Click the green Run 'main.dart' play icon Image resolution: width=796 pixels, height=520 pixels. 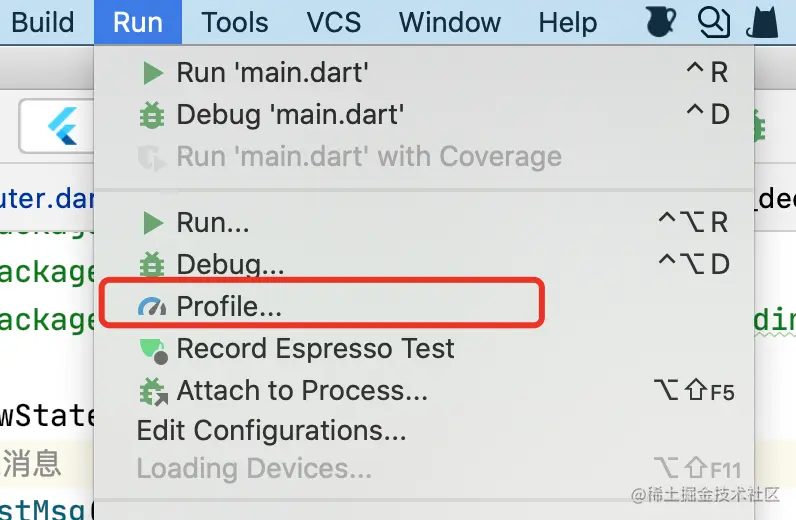(152, 73)
